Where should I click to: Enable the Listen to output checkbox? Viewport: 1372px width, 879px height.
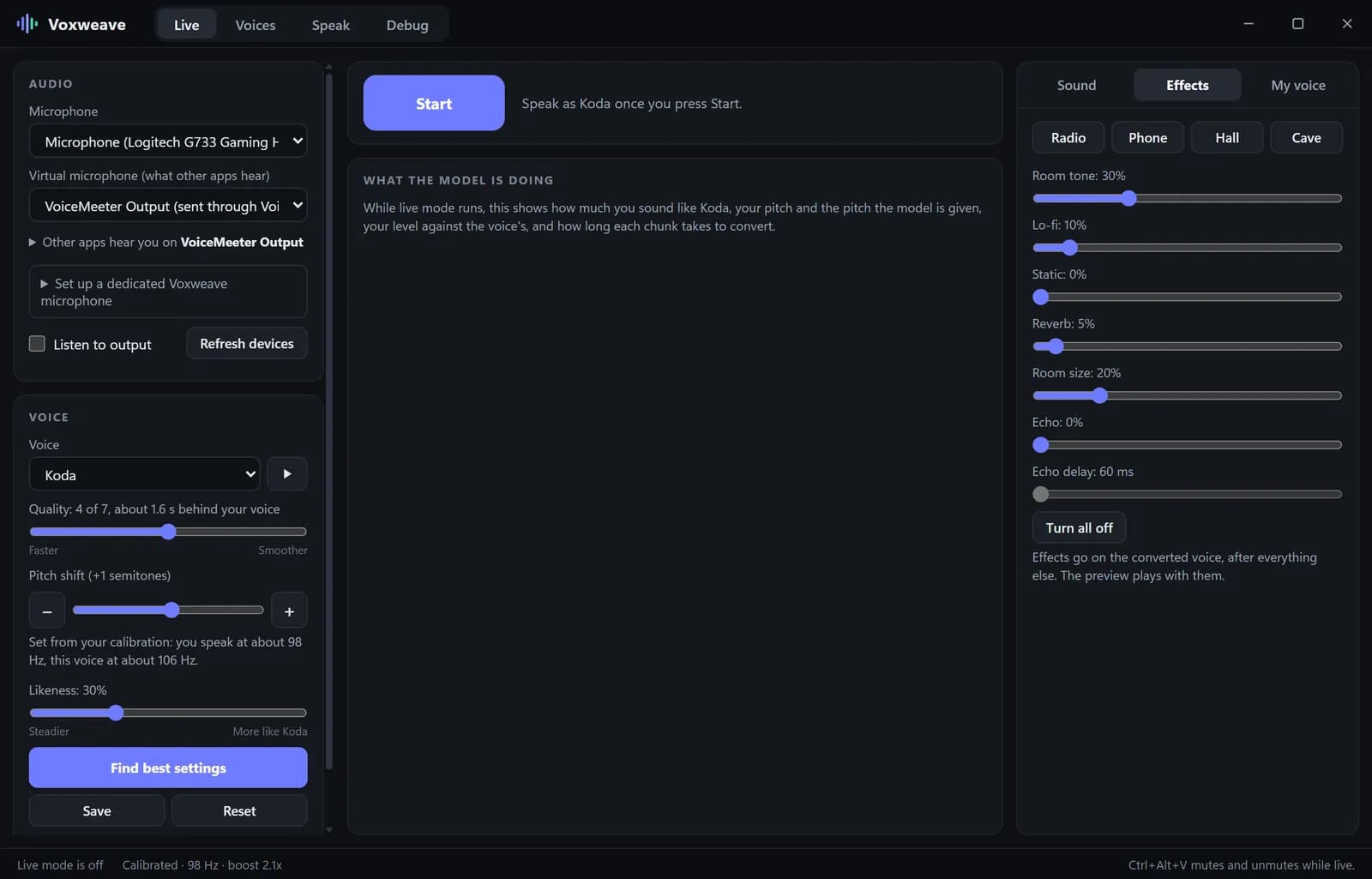pos(37,344)
